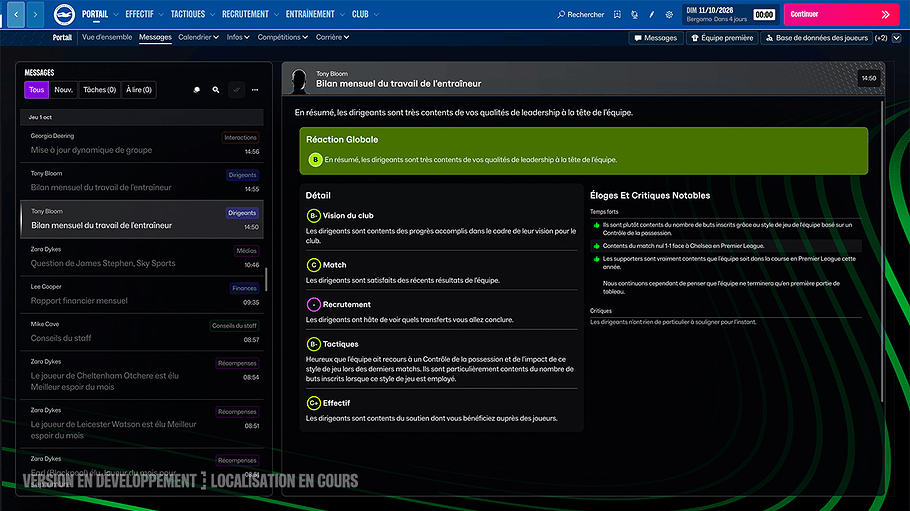Image resolution: width=910 pixels, height=511 pixels.
Task: Switch to Vue d'ensemble tab
Action: [107, 37]
